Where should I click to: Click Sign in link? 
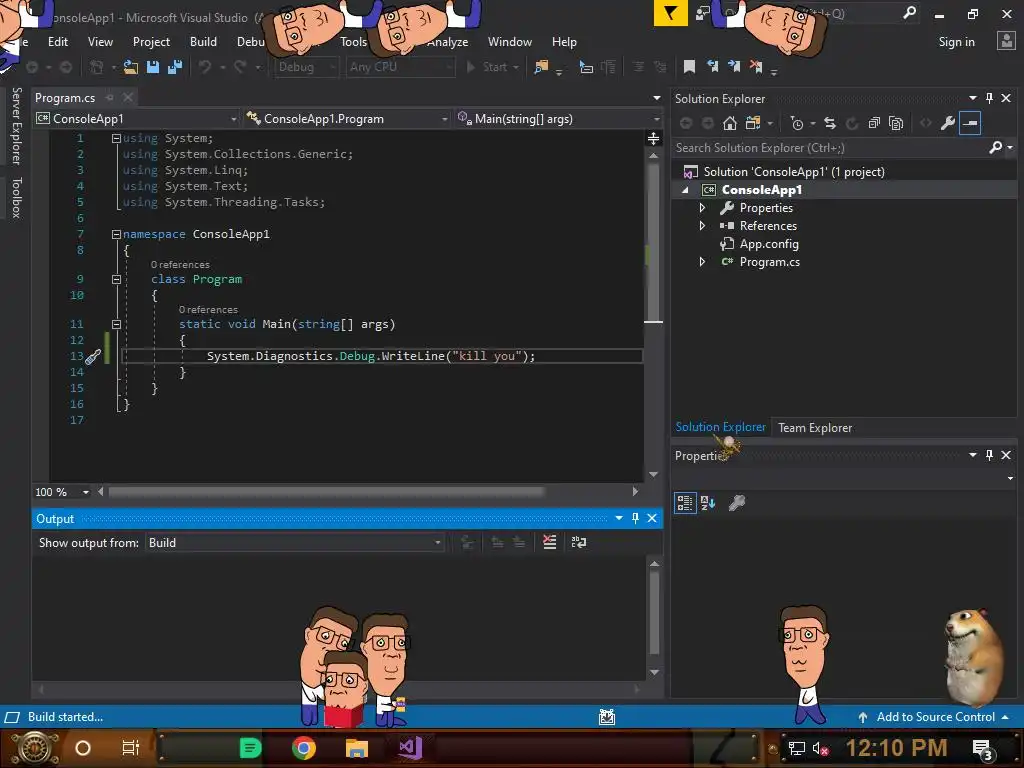pyautogui.click(x=956, y=42)
